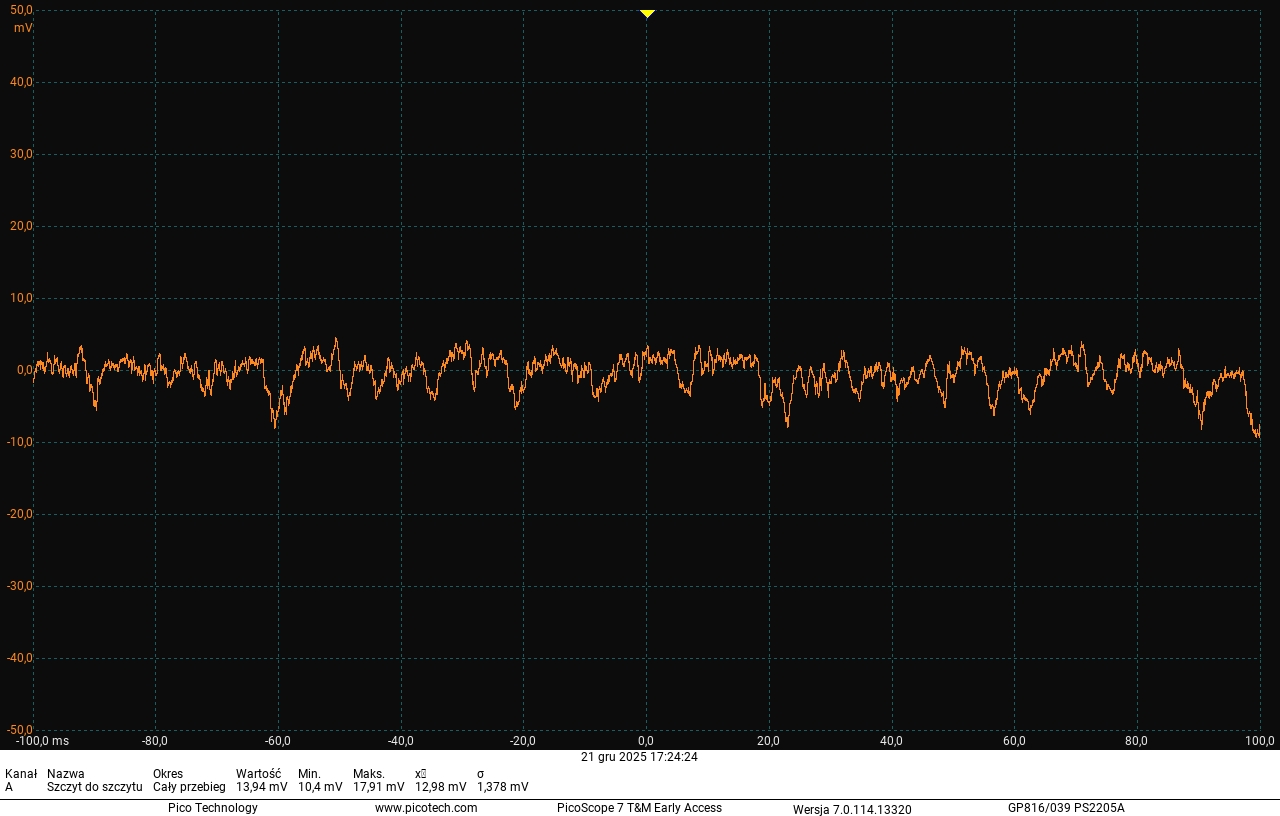Select the PicoScope 7 T&M Early Access label
This screenshot has height=816, width=1280.
click(639, 808)
